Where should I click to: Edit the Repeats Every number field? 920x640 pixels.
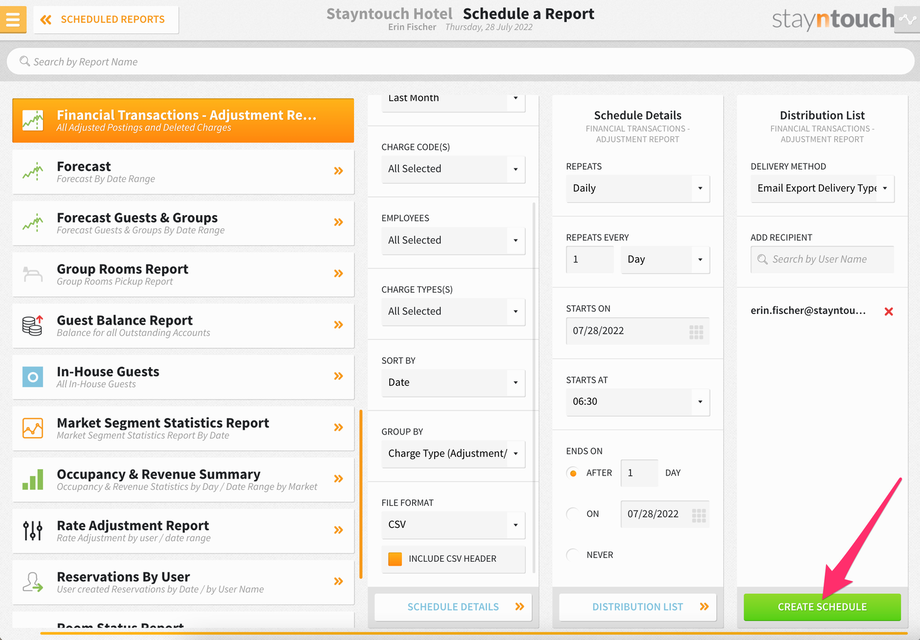(590, 259)
